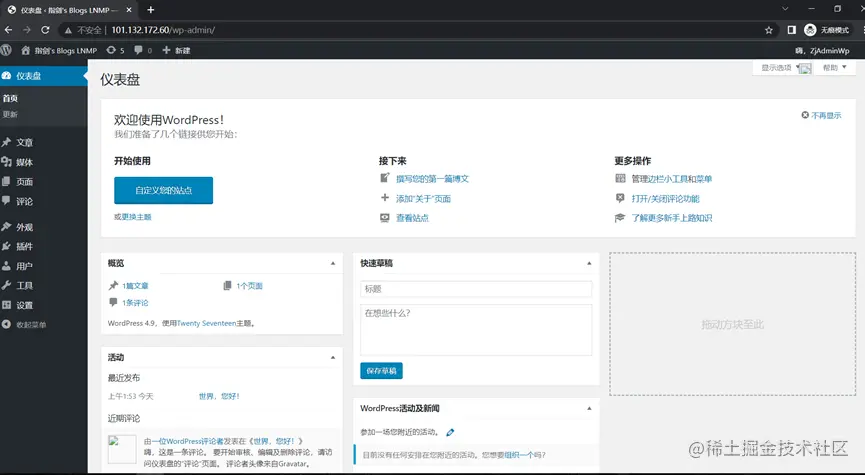Open 打开/关闭评论功能 link

(x=665, y=199)
